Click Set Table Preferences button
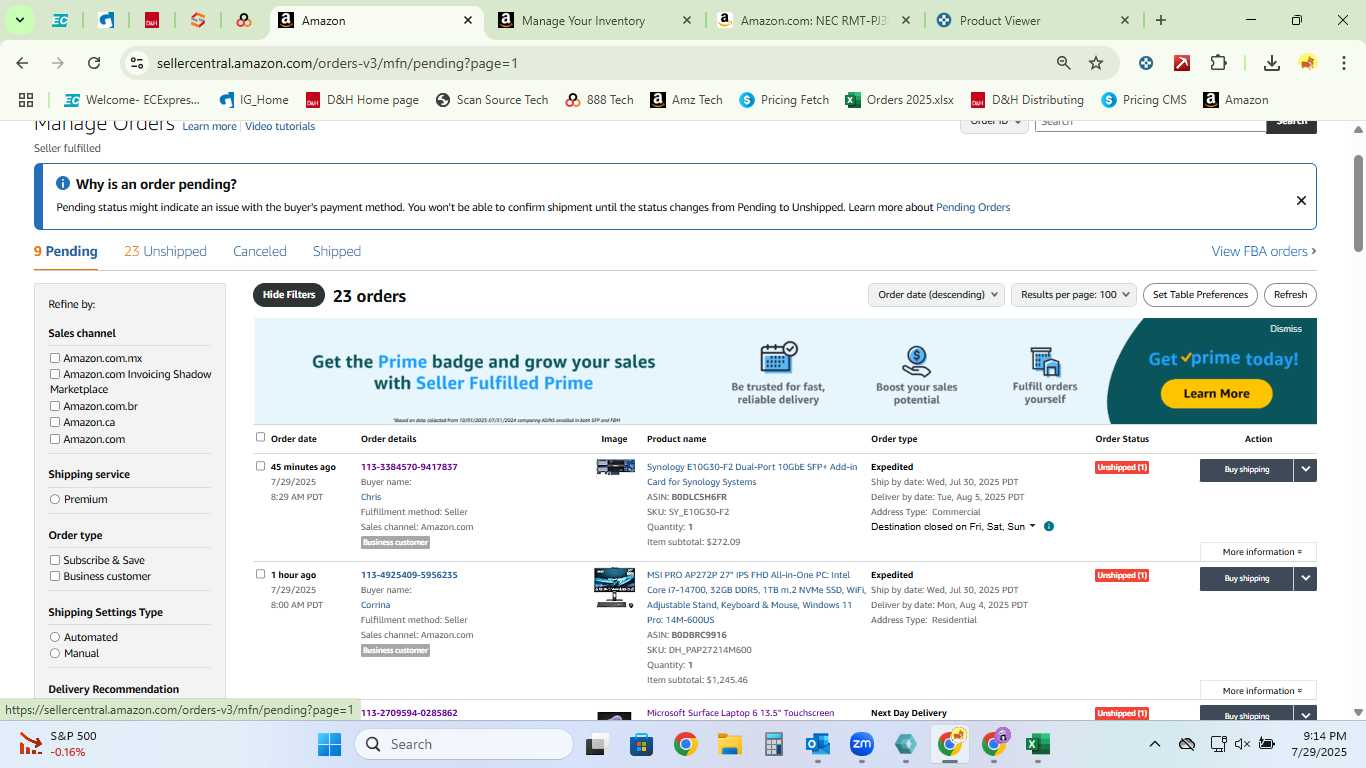 [x=1200, y=295]
